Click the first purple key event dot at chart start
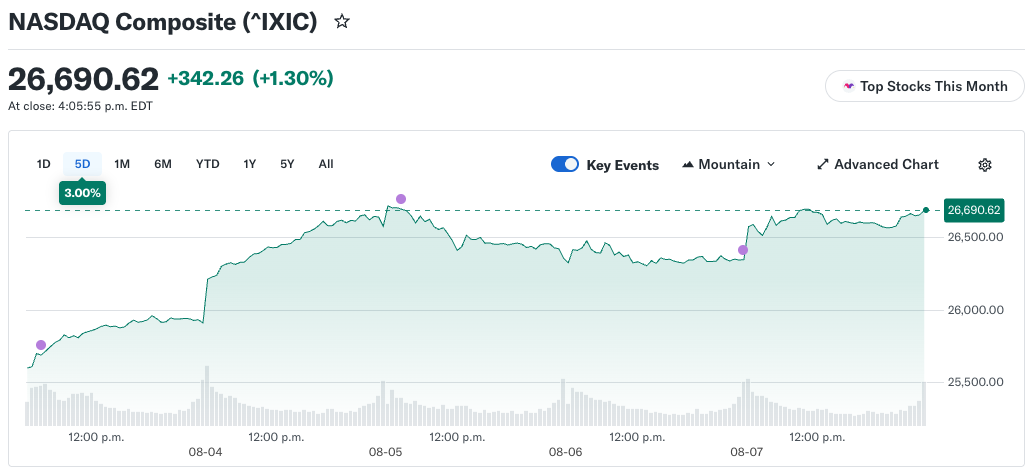The image size is (1035, 473). click(x=41, y=345)
